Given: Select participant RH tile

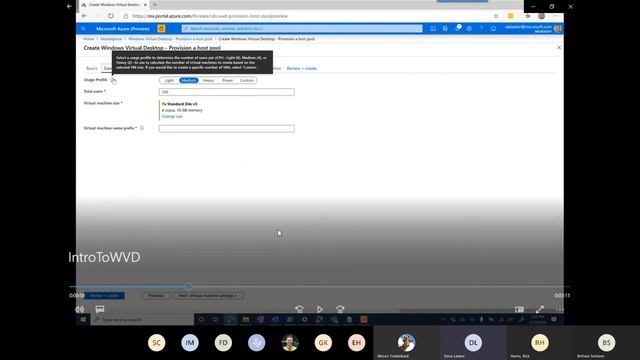Looking at the screenshot, I should [540, 343].
